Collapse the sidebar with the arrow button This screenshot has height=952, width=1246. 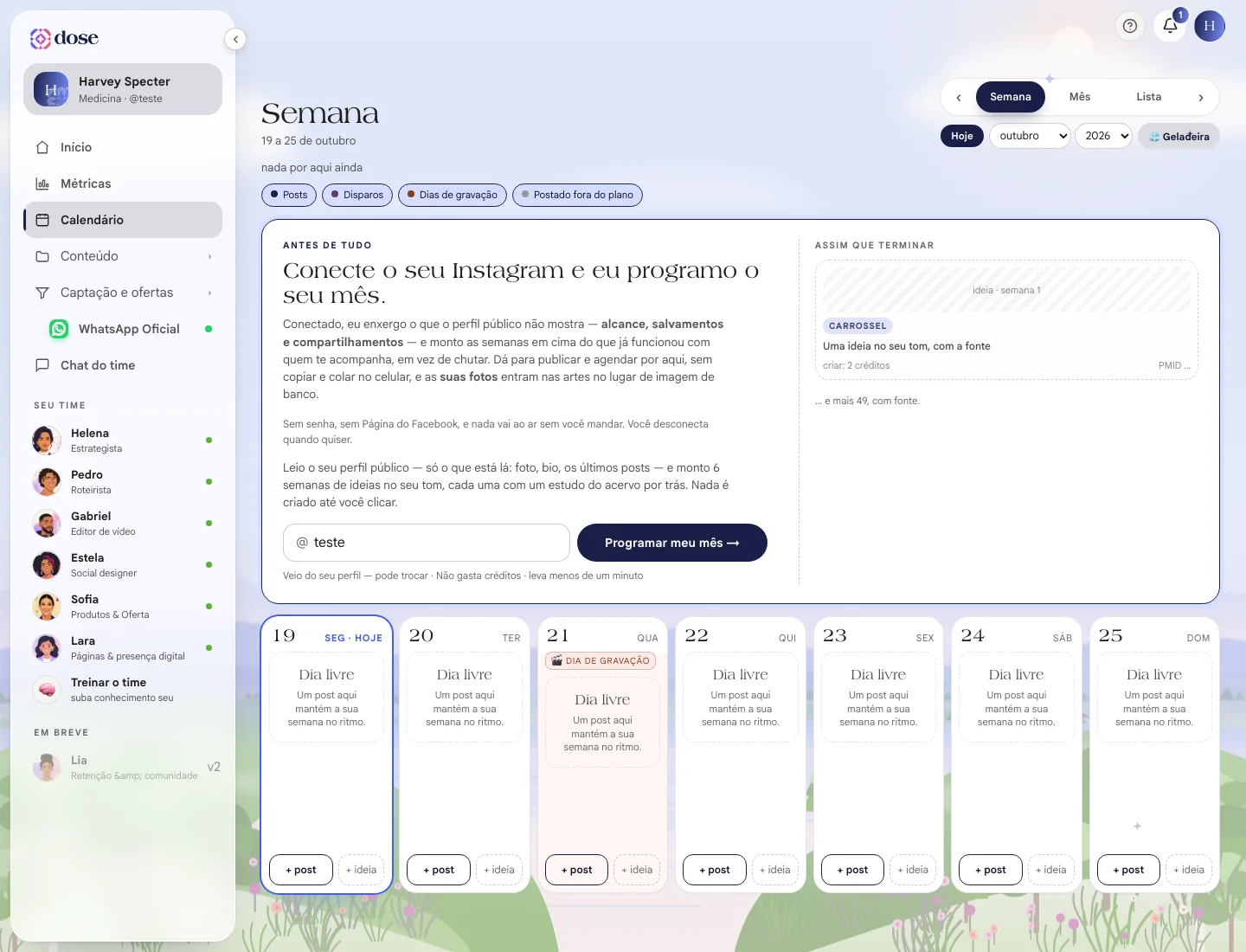[235, 39]
